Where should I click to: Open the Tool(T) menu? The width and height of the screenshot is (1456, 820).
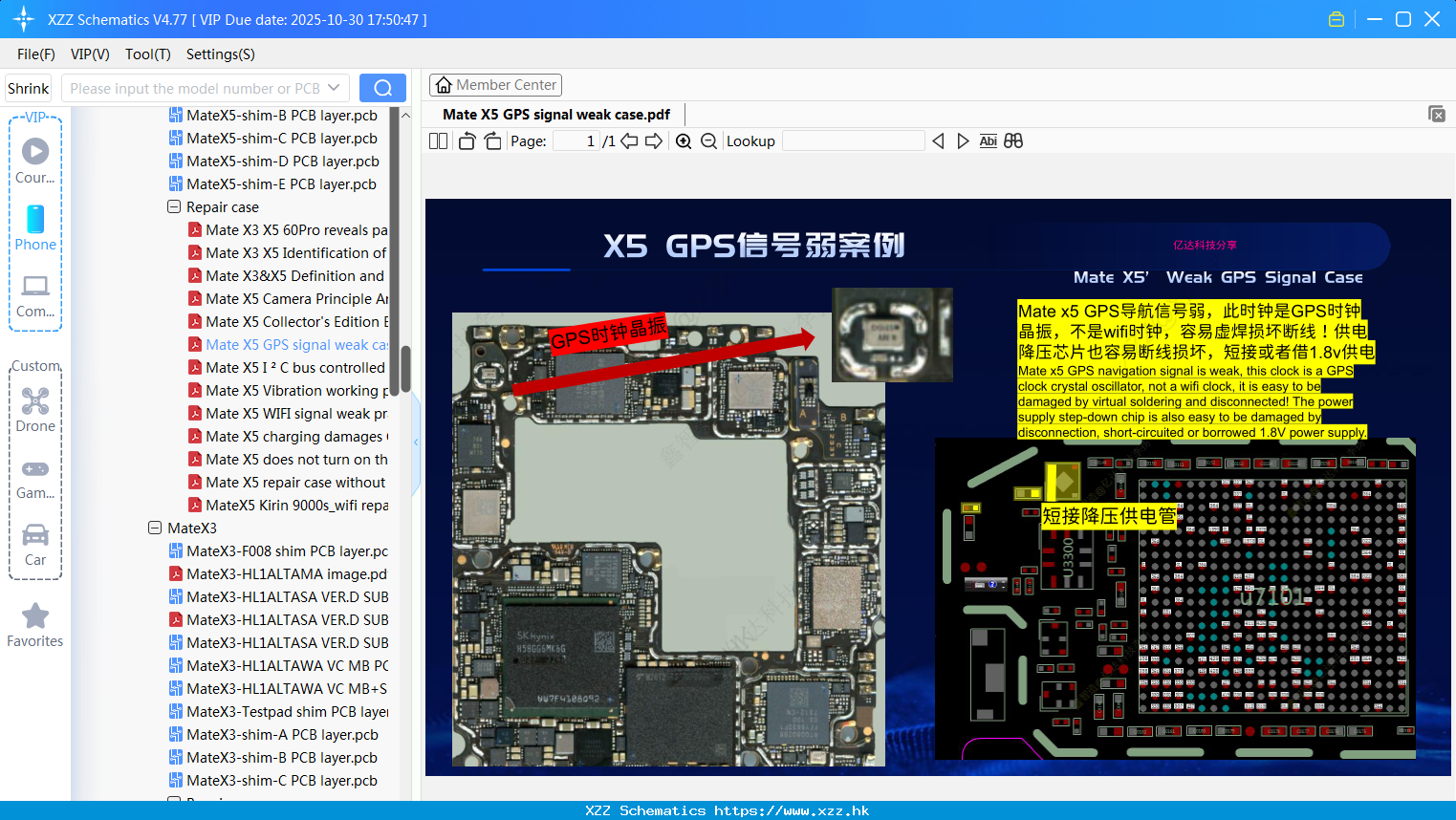148,54
